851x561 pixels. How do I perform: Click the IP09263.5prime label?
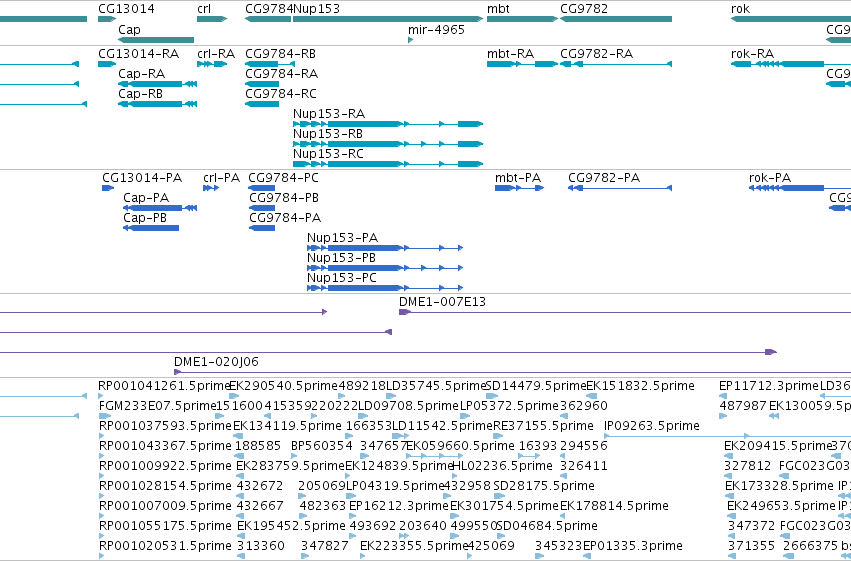coord(651,426)
